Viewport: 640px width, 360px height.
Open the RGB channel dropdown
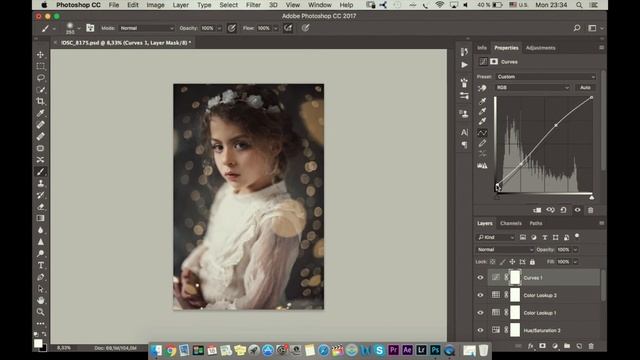pos(533,88)
